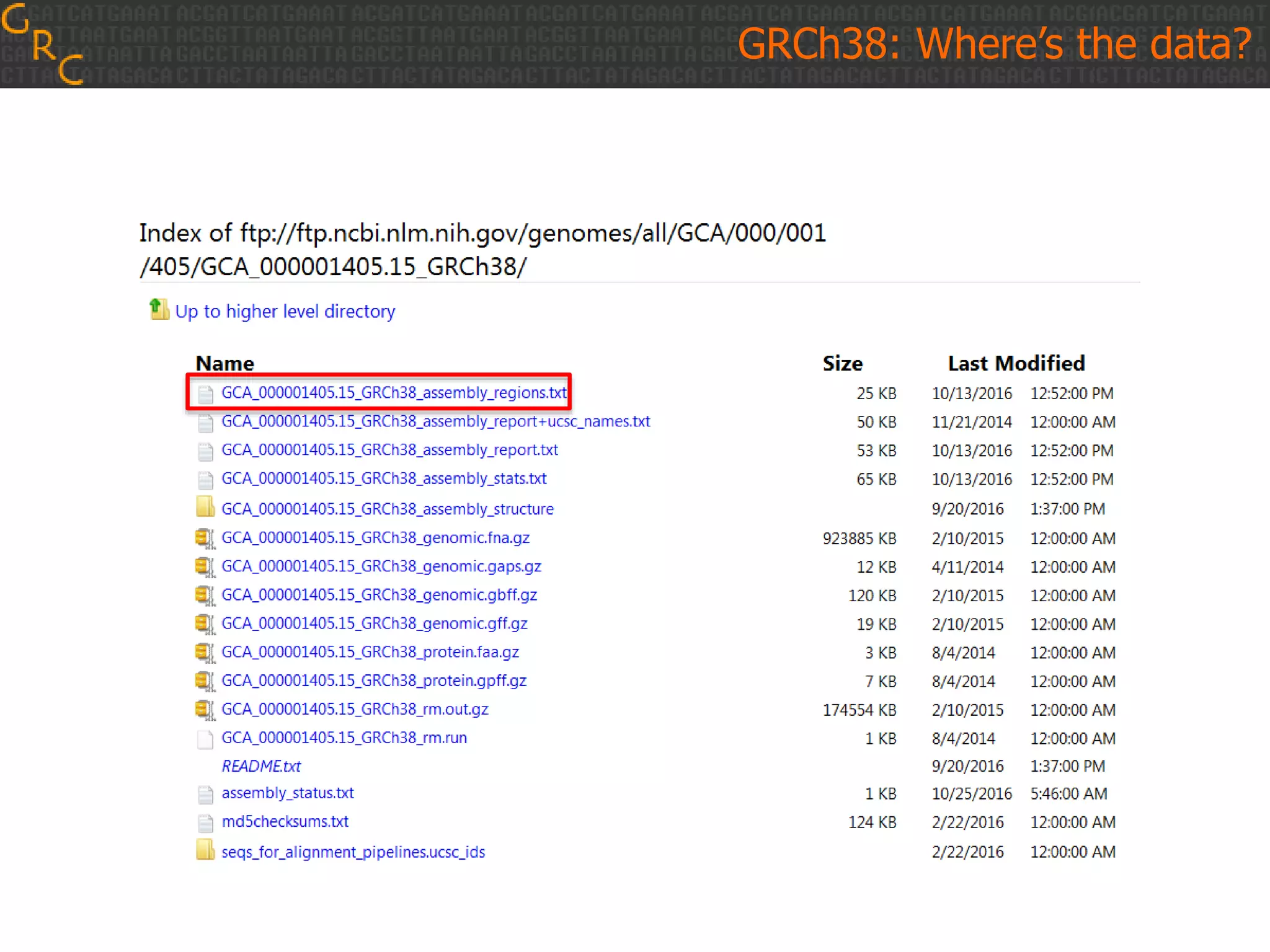The height and width of the screenshot is (952, 1270).
Task: Click the Size column header
Action: click(843, 363)
